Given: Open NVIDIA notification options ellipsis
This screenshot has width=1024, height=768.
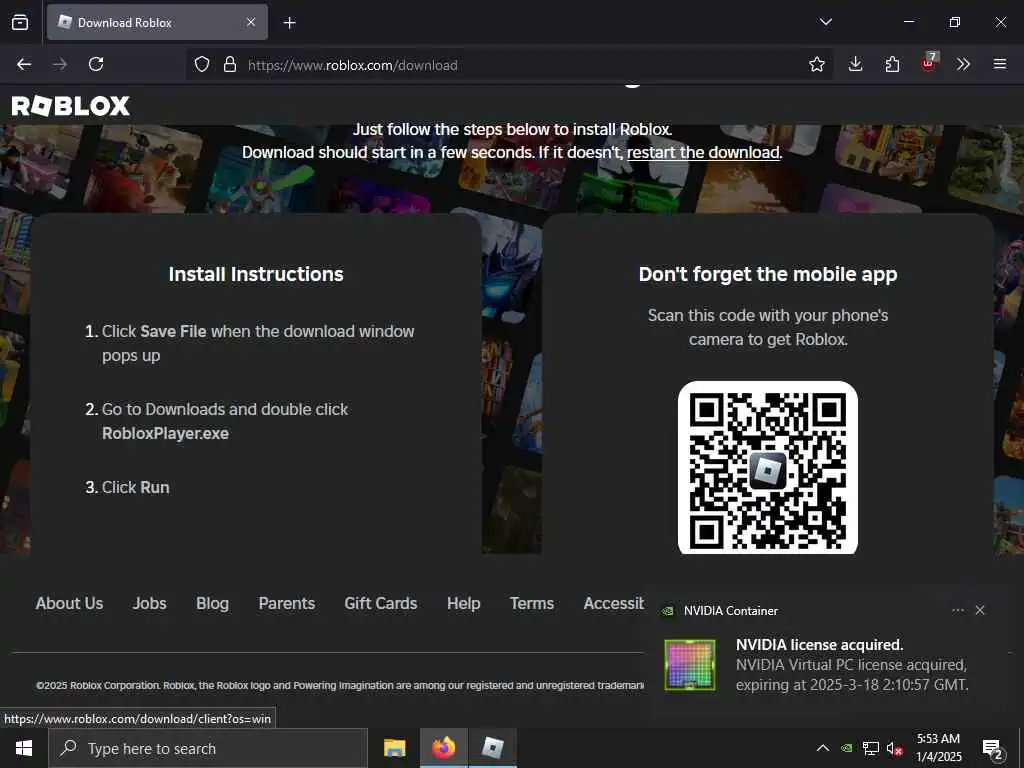Looking at the screenshot, I should pos(957,610).
